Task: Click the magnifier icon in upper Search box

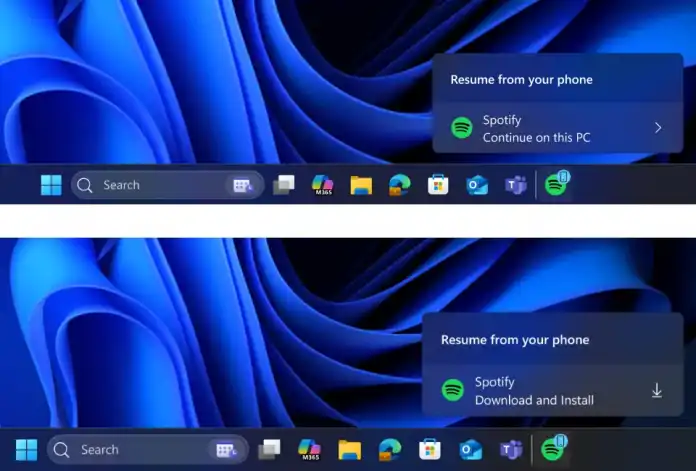Action: click(x=84, y=185)
